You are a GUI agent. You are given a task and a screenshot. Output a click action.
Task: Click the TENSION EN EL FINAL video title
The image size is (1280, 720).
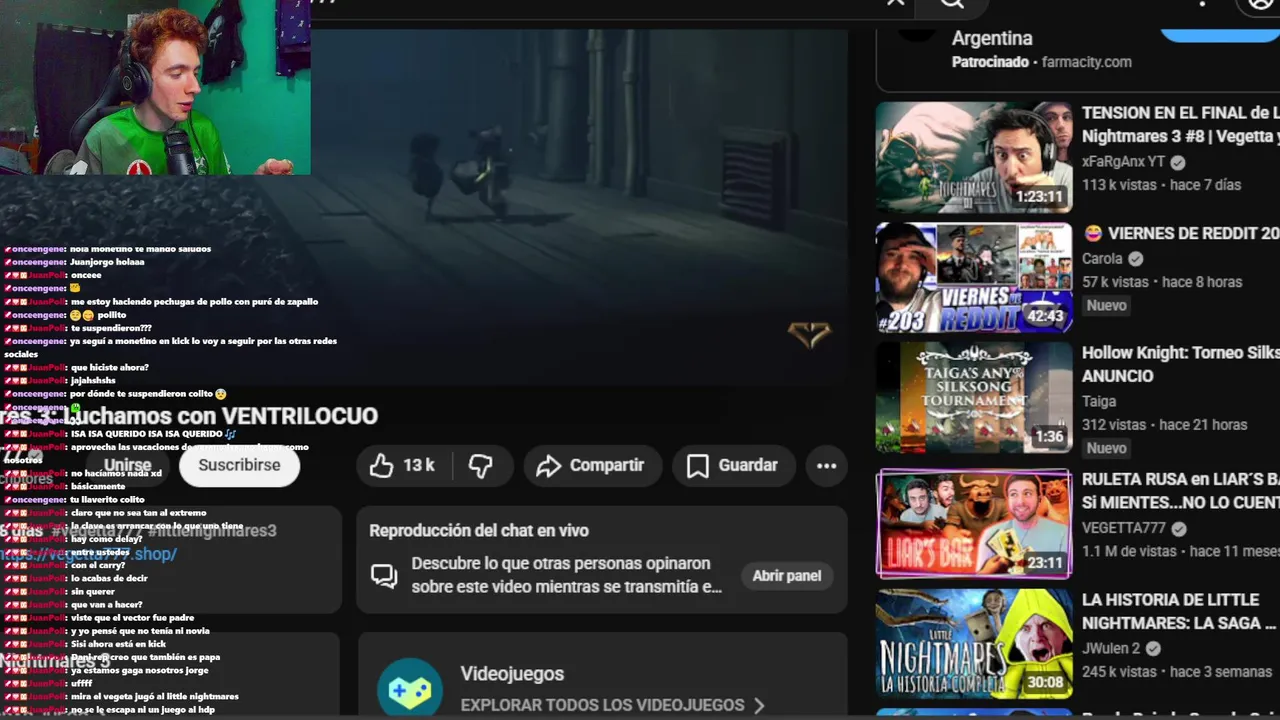[x=1181, y=124]
